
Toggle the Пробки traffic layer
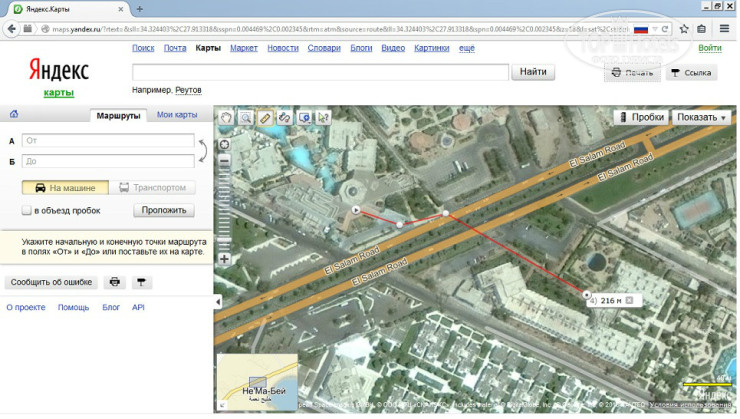click(x=640, y=117)
